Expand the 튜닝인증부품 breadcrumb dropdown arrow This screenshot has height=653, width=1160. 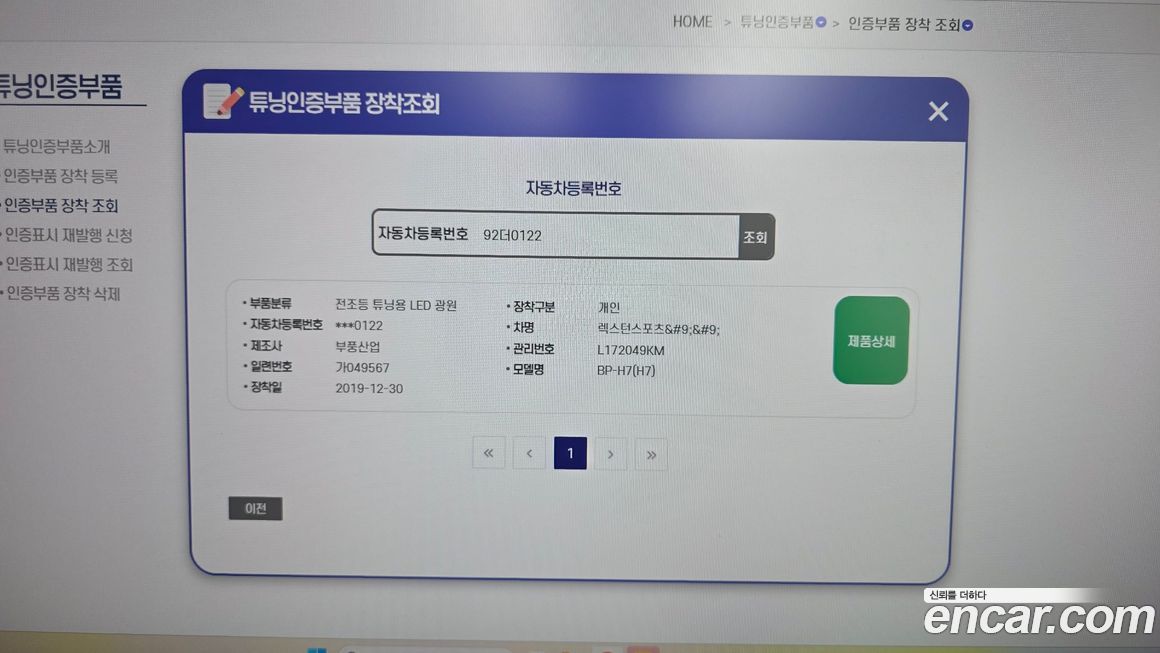coord(821,22)
